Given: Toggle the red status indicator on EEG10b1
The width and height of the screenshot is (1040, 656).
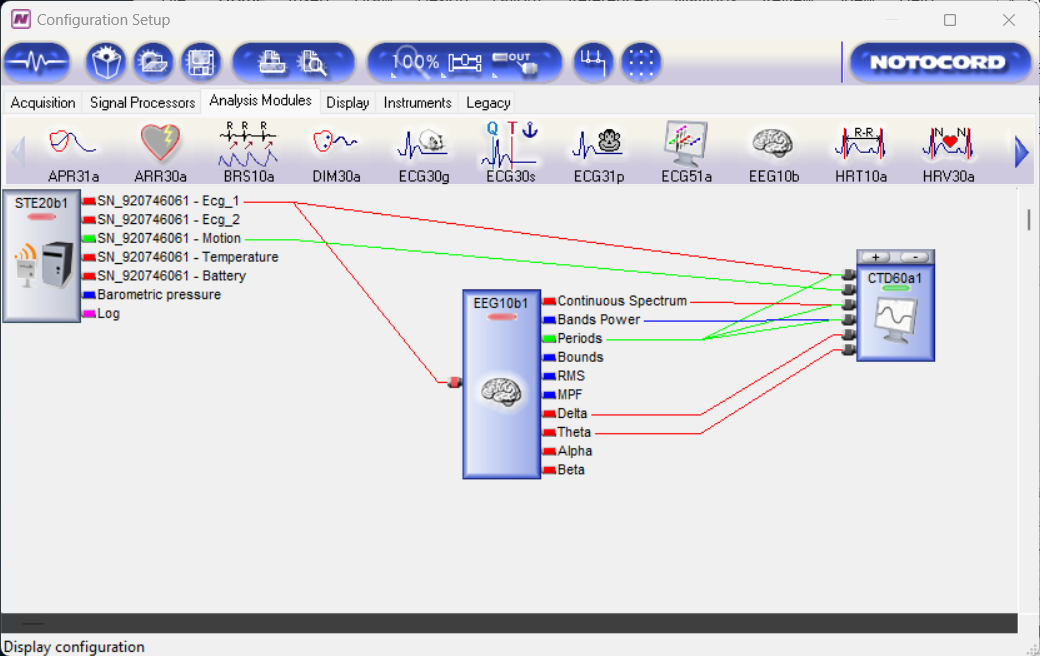Looking at the screenshot, I should click(500, 315).
